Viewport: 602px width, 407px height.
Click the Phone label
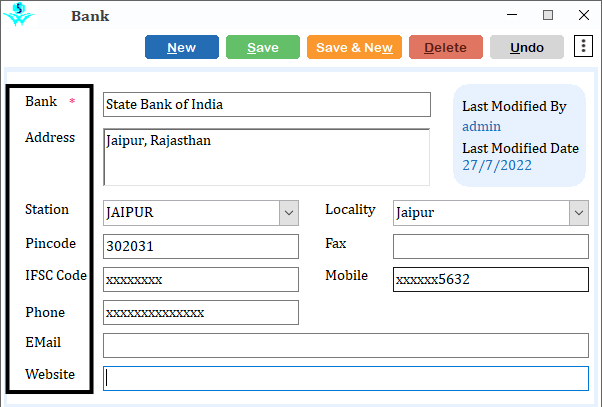[45, 313]
